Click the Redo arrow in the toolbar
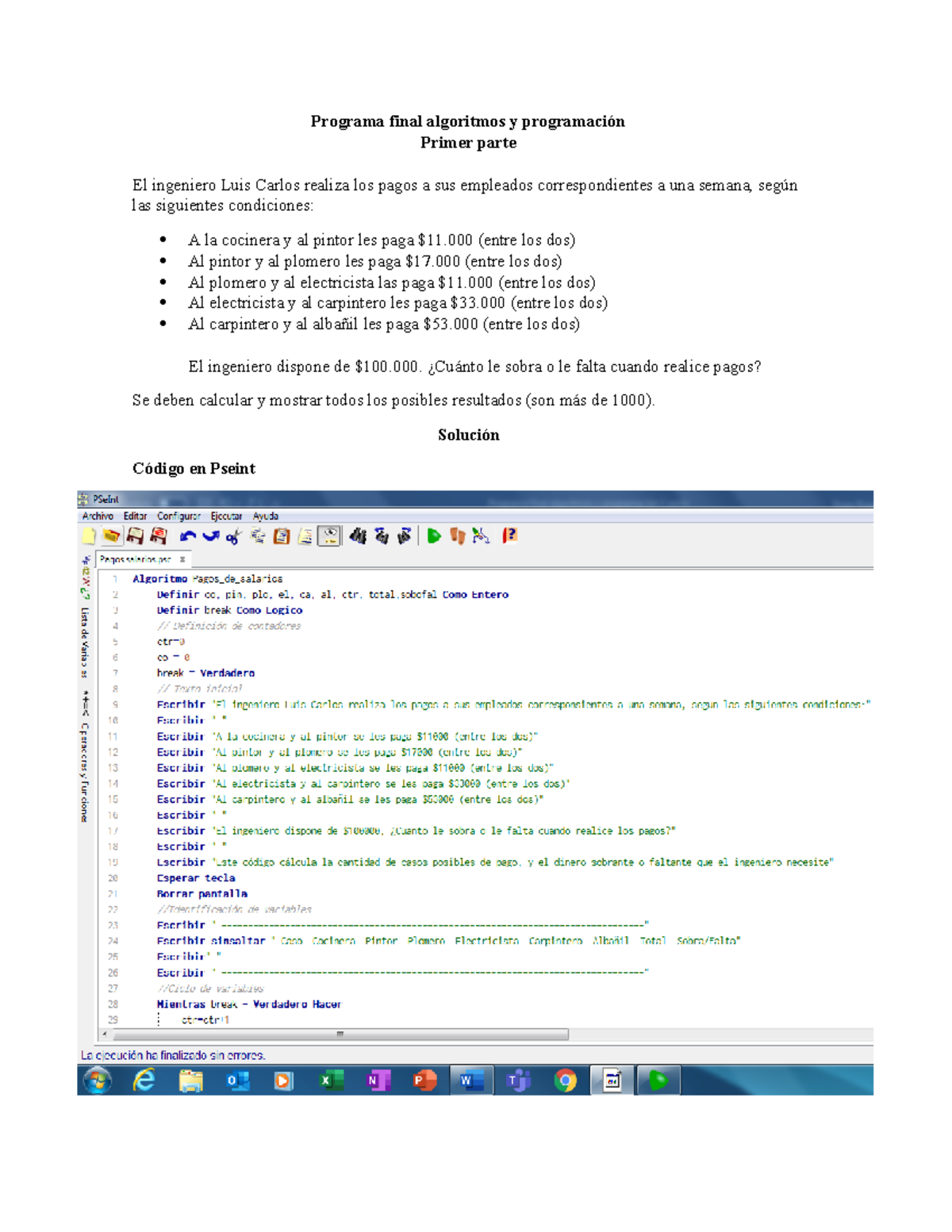 tap(210, 536)
